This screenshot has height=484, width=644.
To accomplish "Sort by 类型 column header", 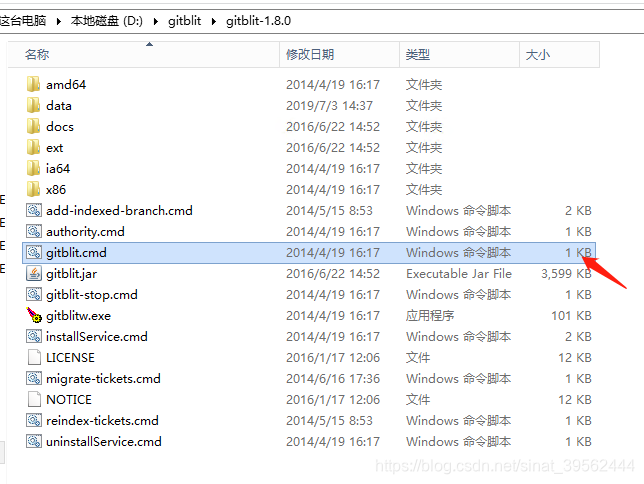I will (x=460, y=54).
